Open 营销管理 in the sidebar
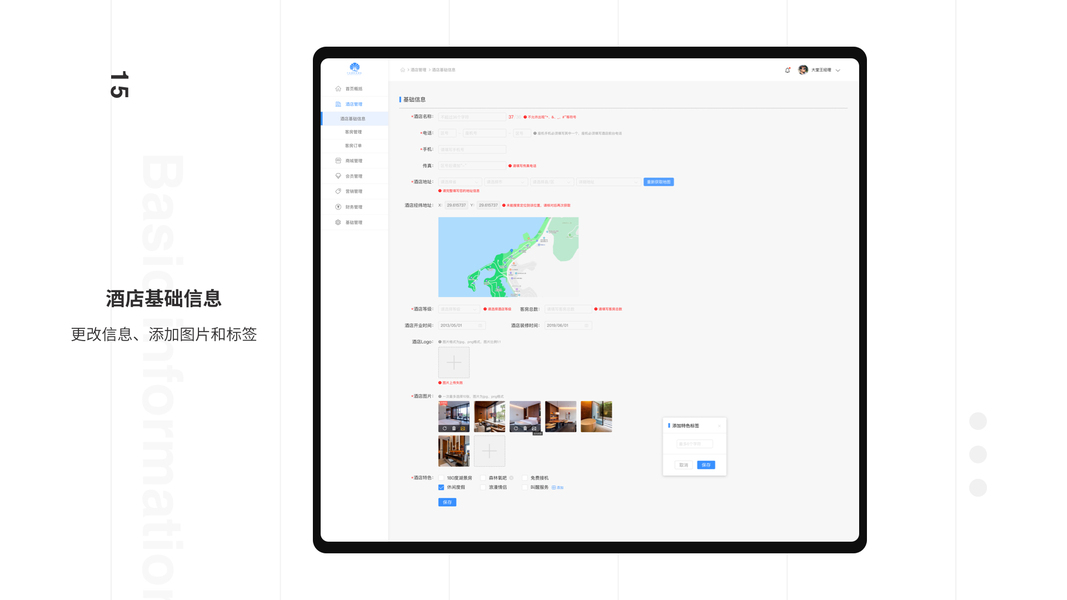This screenshot has height=600, width=1067. [354, 191]
